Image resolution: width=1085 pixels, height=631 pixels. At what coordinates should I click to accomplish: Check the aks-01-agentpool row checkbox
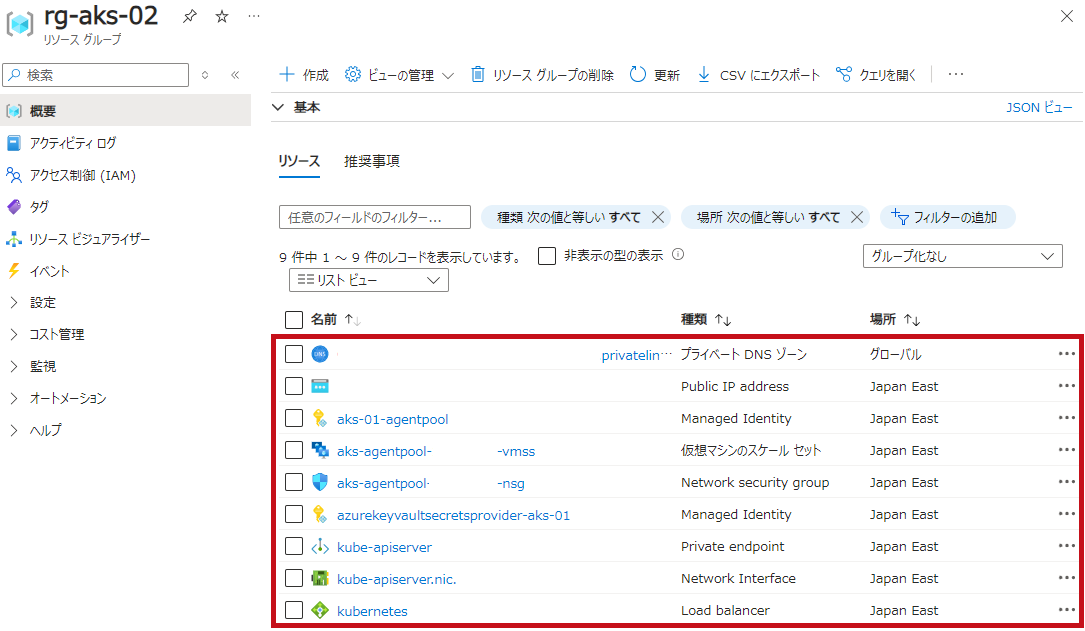coord(294,419)
